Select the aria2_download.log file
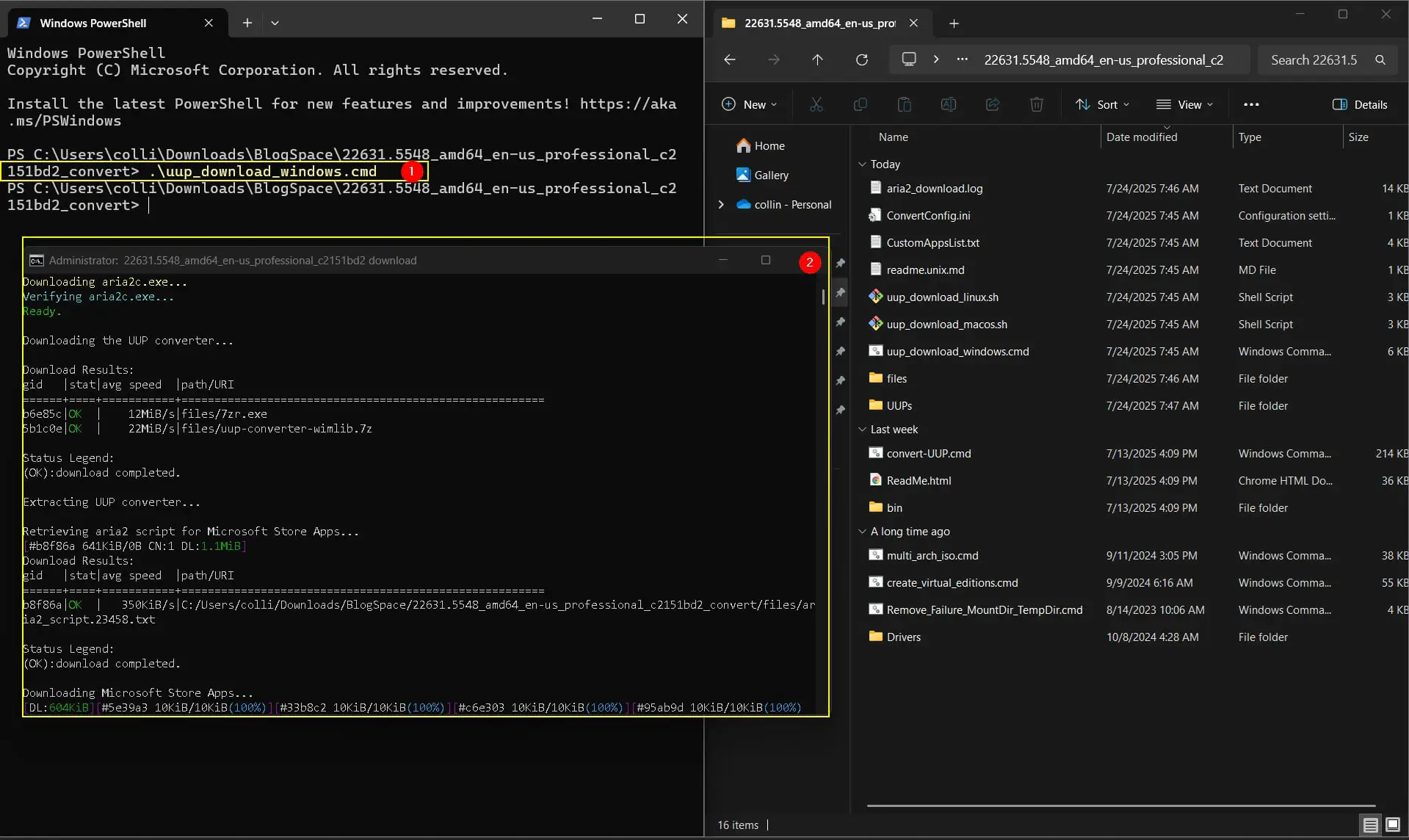 point(934,188)
